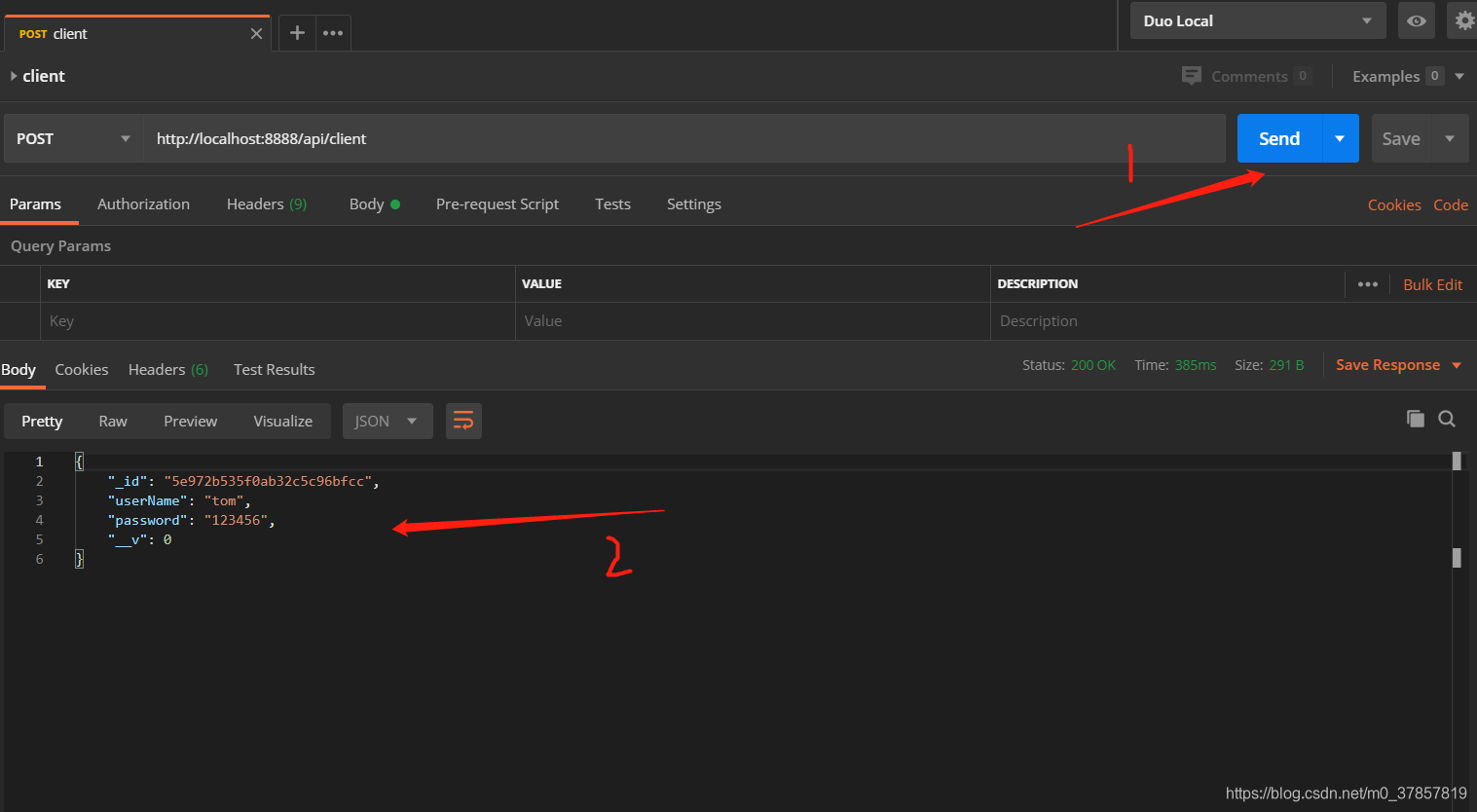This screenshot has width=1477, height=812.
Task: Click the environment quick look eye icon
Action: pos(1417,20)
